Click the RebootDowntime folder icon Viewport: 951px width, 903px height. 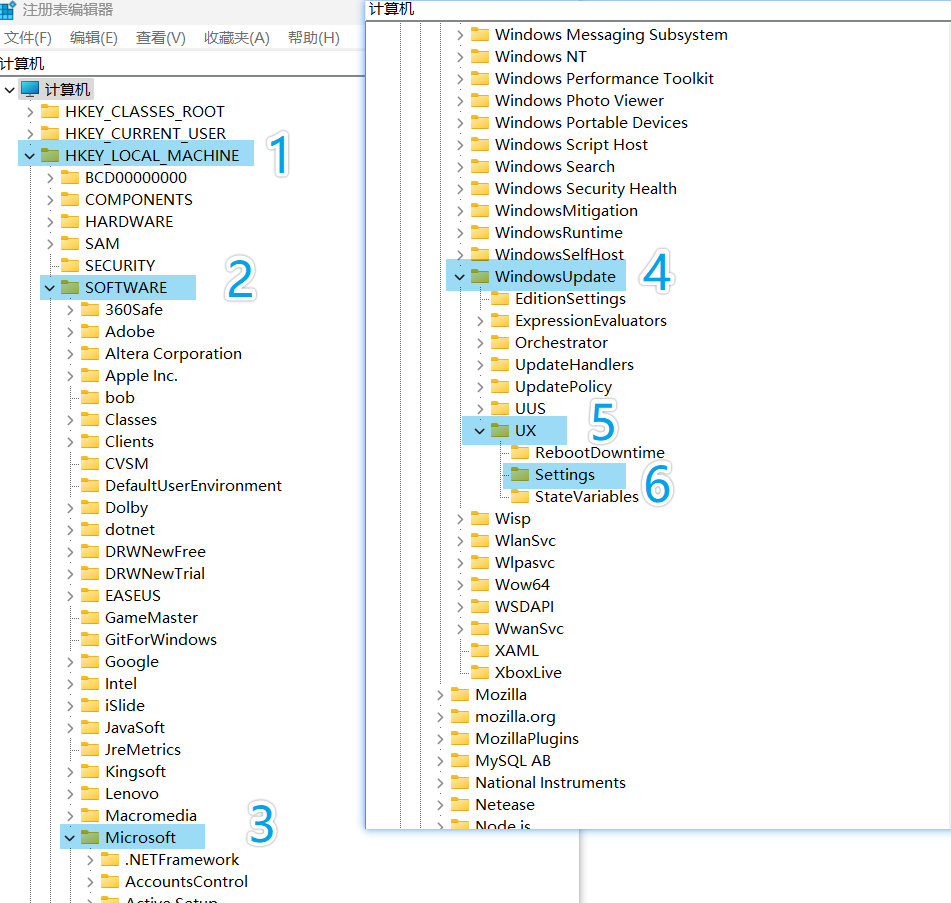click(x=520, y=452)
